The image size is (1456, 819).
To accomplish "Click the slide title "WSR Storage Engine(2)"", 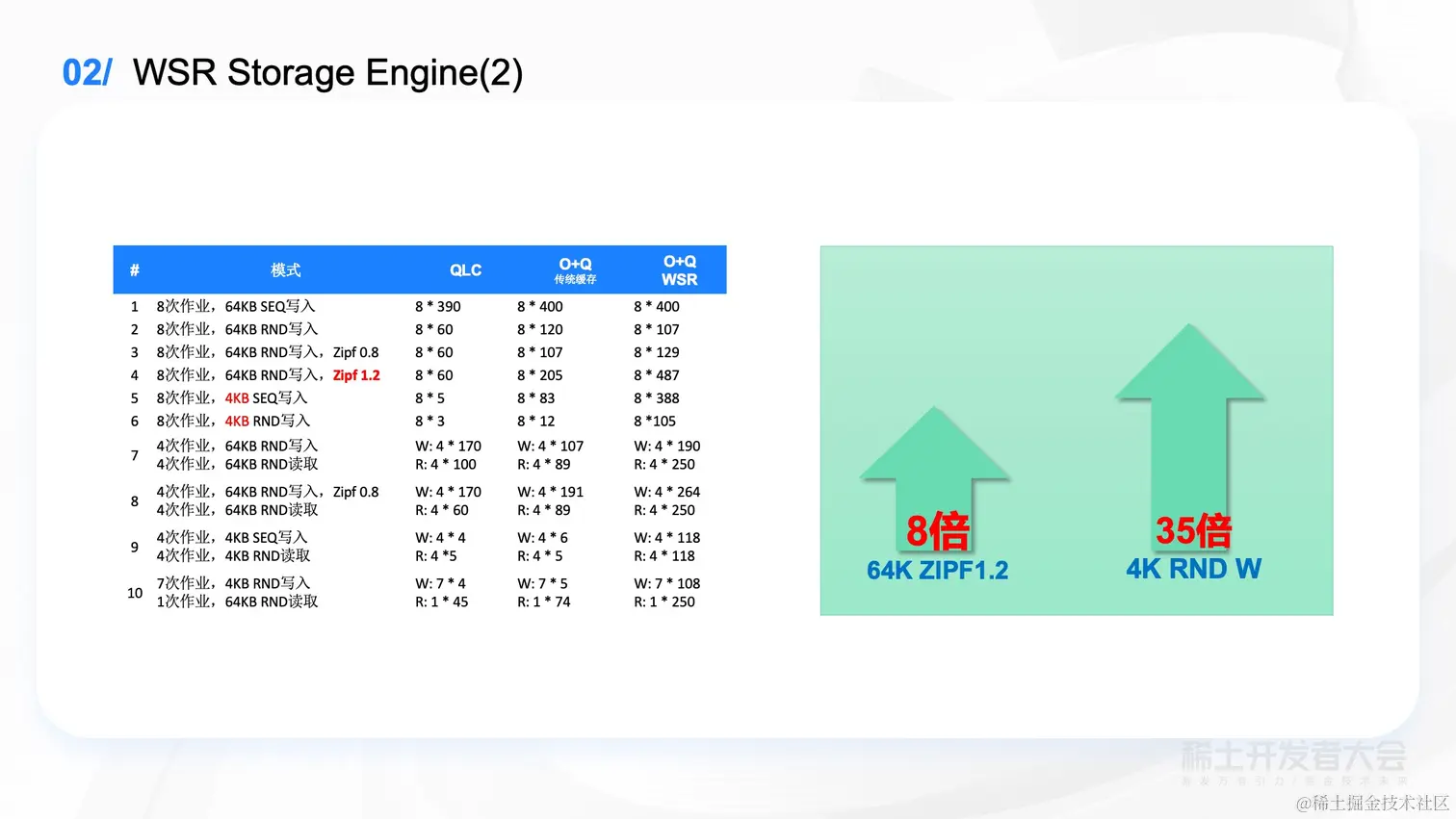I will pos(327,73).
